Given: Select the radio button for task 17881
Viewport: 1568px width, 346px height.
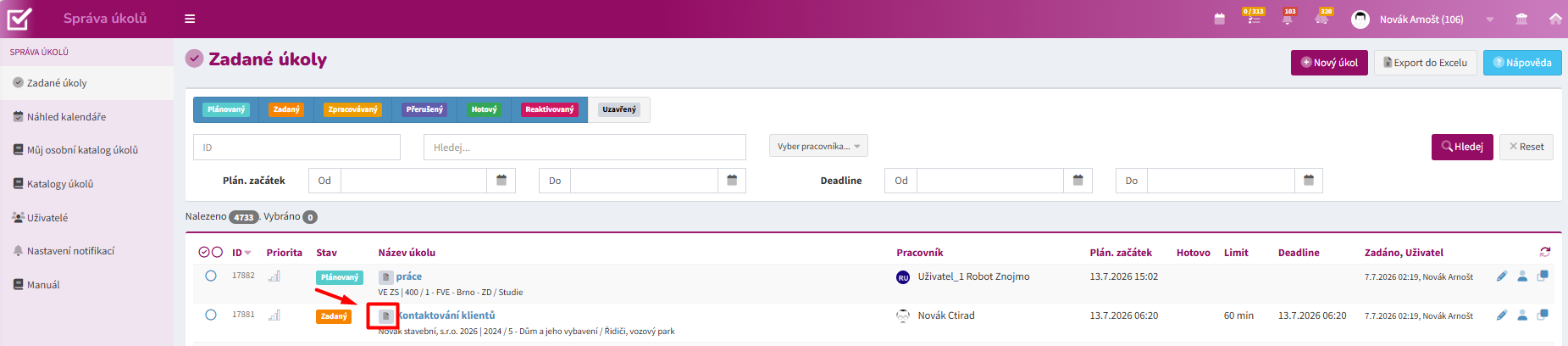Looking at the screenshot, I should coord(211,315).
